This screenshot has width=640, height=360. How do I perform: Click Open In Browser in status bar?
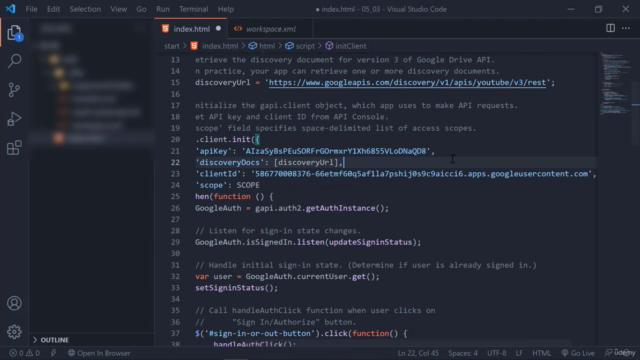[x=99, y=353]
